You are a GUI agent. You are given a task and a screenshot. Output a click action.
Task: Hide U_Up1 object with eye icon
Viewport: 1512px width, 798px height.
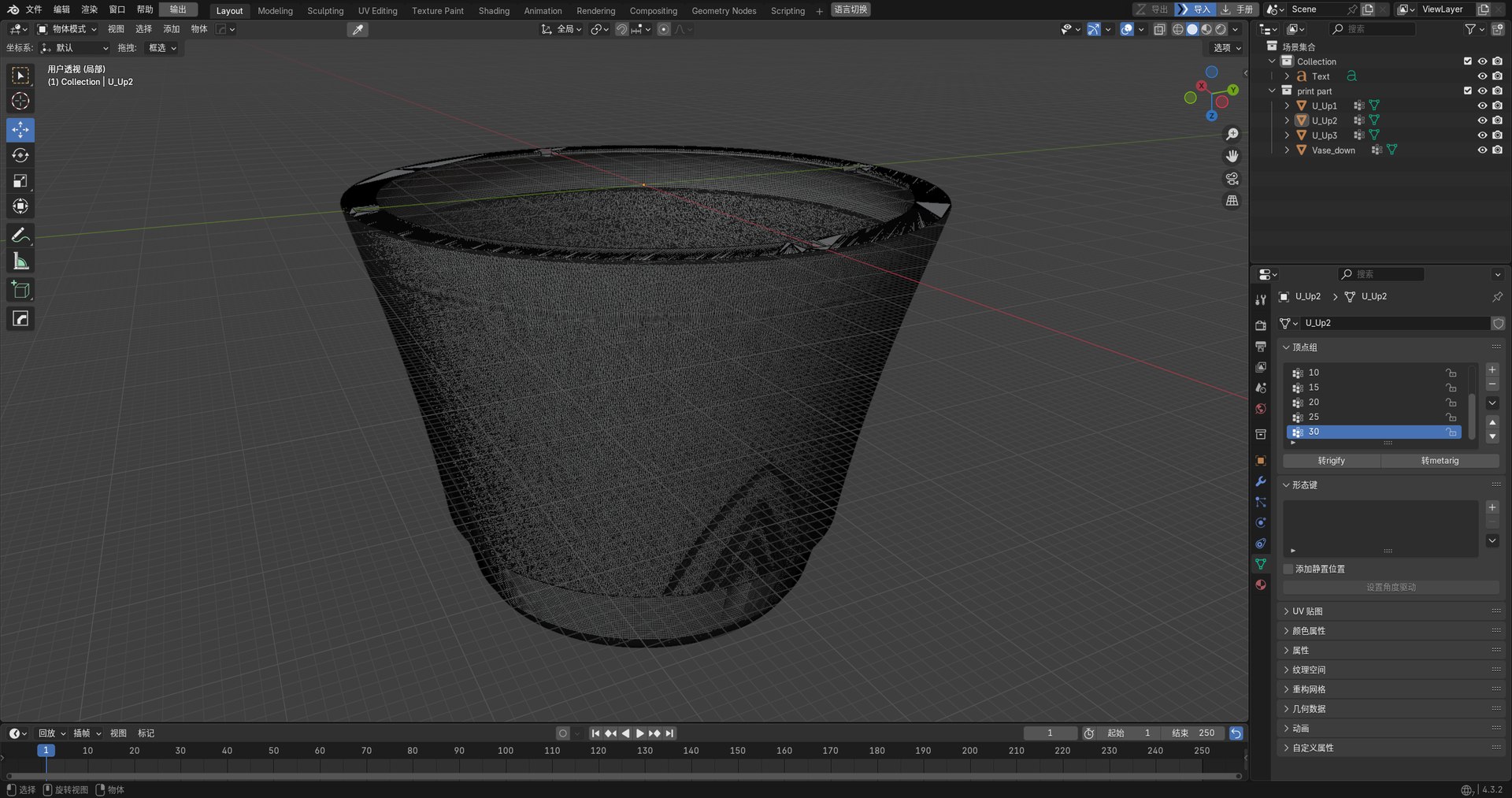1482,106
